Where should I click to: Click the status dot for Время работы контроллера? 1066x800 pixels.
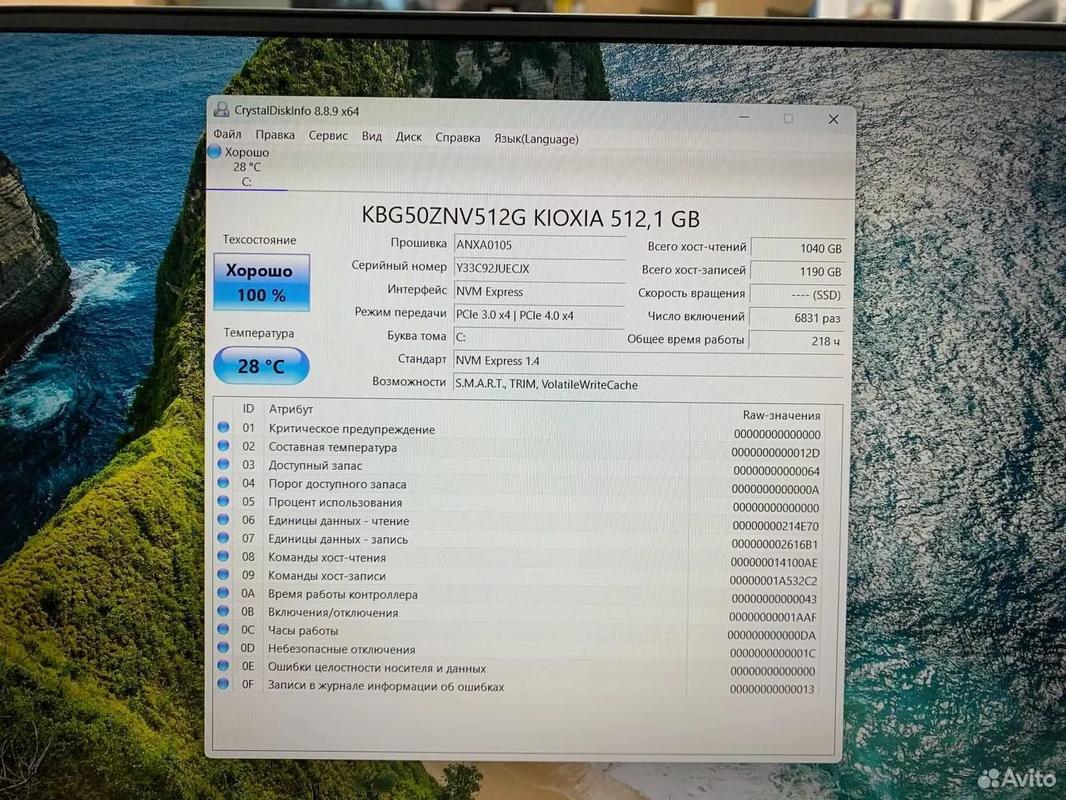point(223,593)
